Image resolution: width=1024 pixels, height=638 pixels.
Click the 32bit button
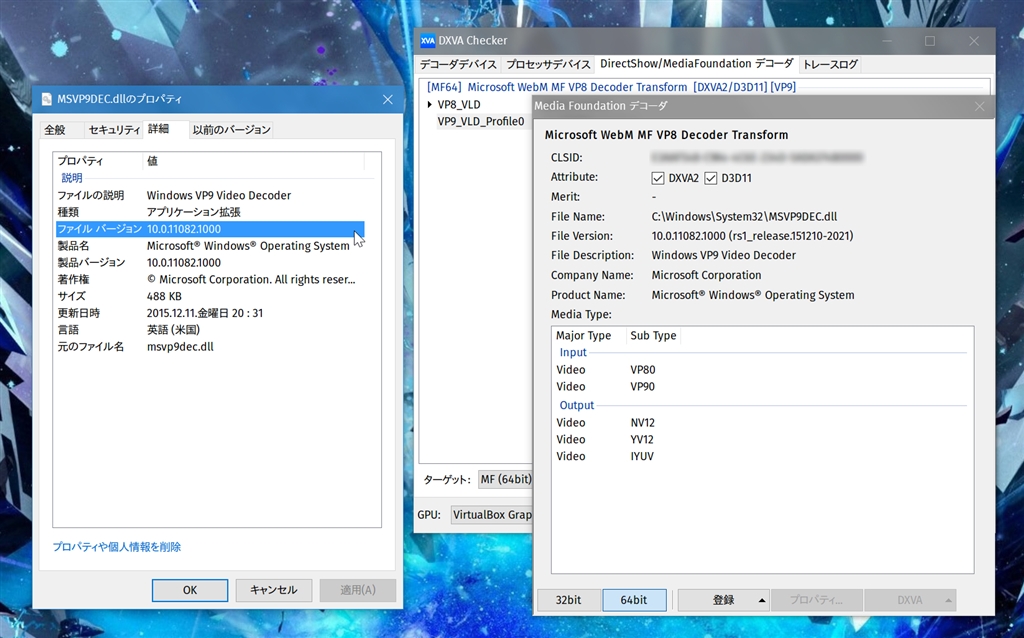(568, 600)
